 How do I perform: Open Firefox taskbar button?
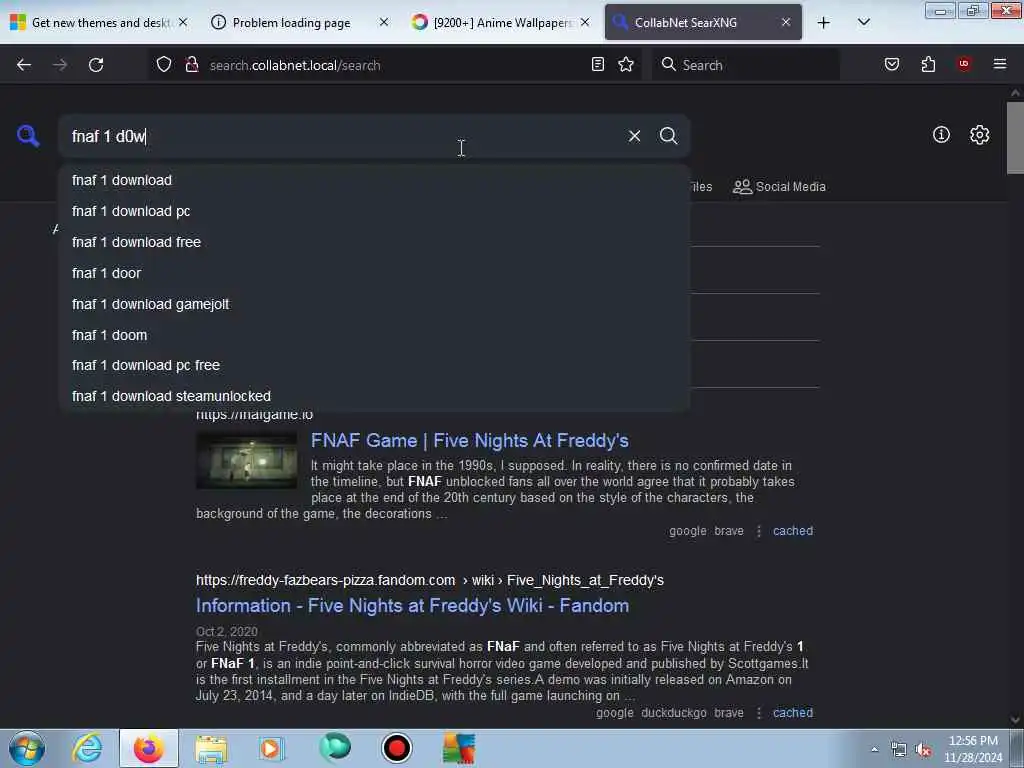pos(149,748)
